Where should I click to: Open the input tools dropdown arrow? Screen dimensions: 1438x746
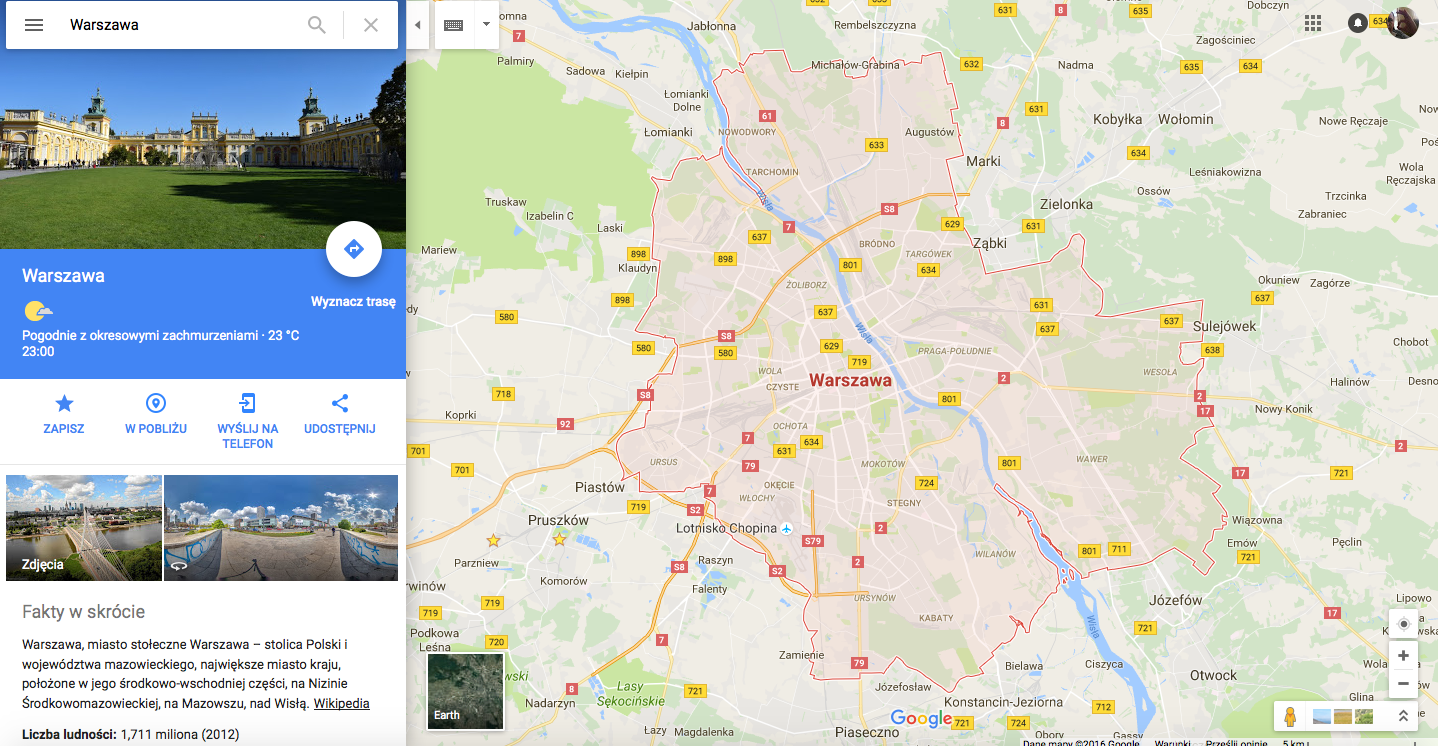[486, 25]
